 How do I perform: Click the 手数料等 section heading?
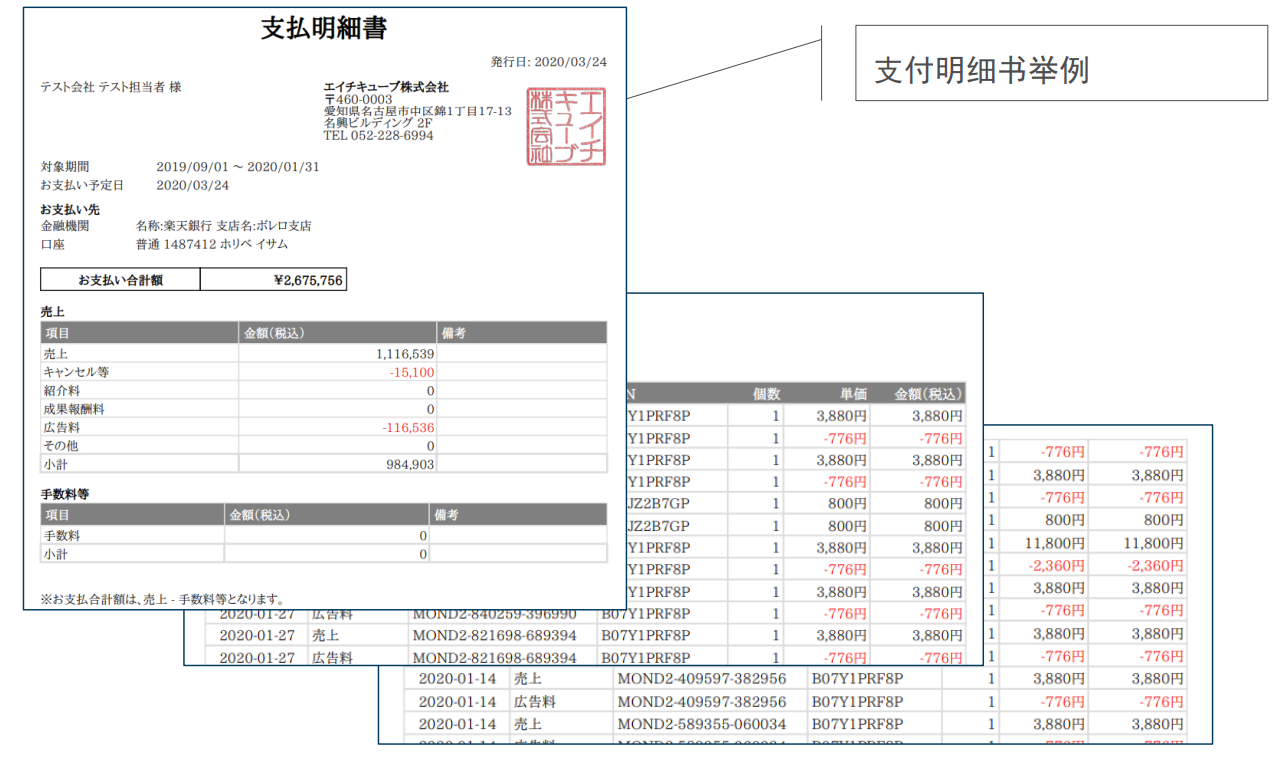coord(66,494)
